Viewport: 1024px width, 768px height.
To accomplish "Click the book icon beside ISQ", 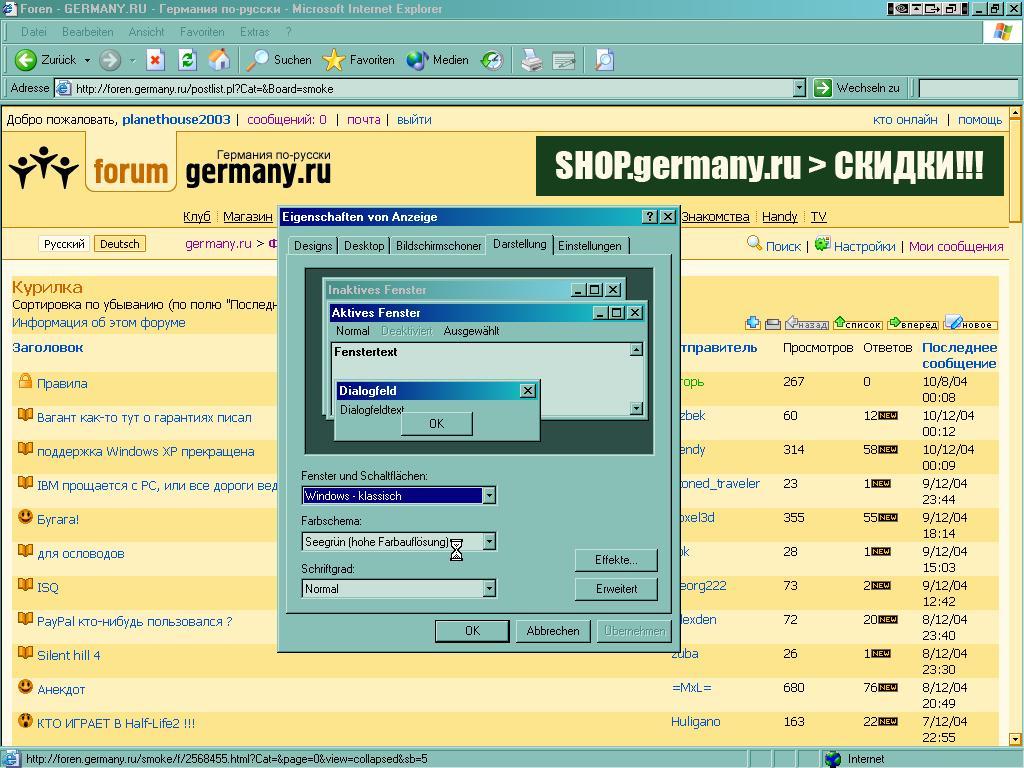I will click(25, 584).
